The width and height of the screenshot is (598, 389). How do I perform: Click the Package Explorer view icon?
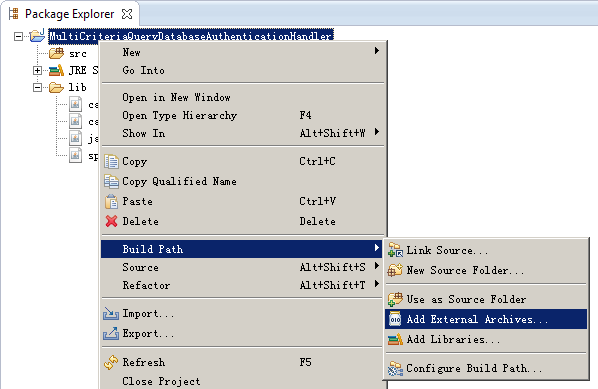pyautogui.click(x=14, y=14)
